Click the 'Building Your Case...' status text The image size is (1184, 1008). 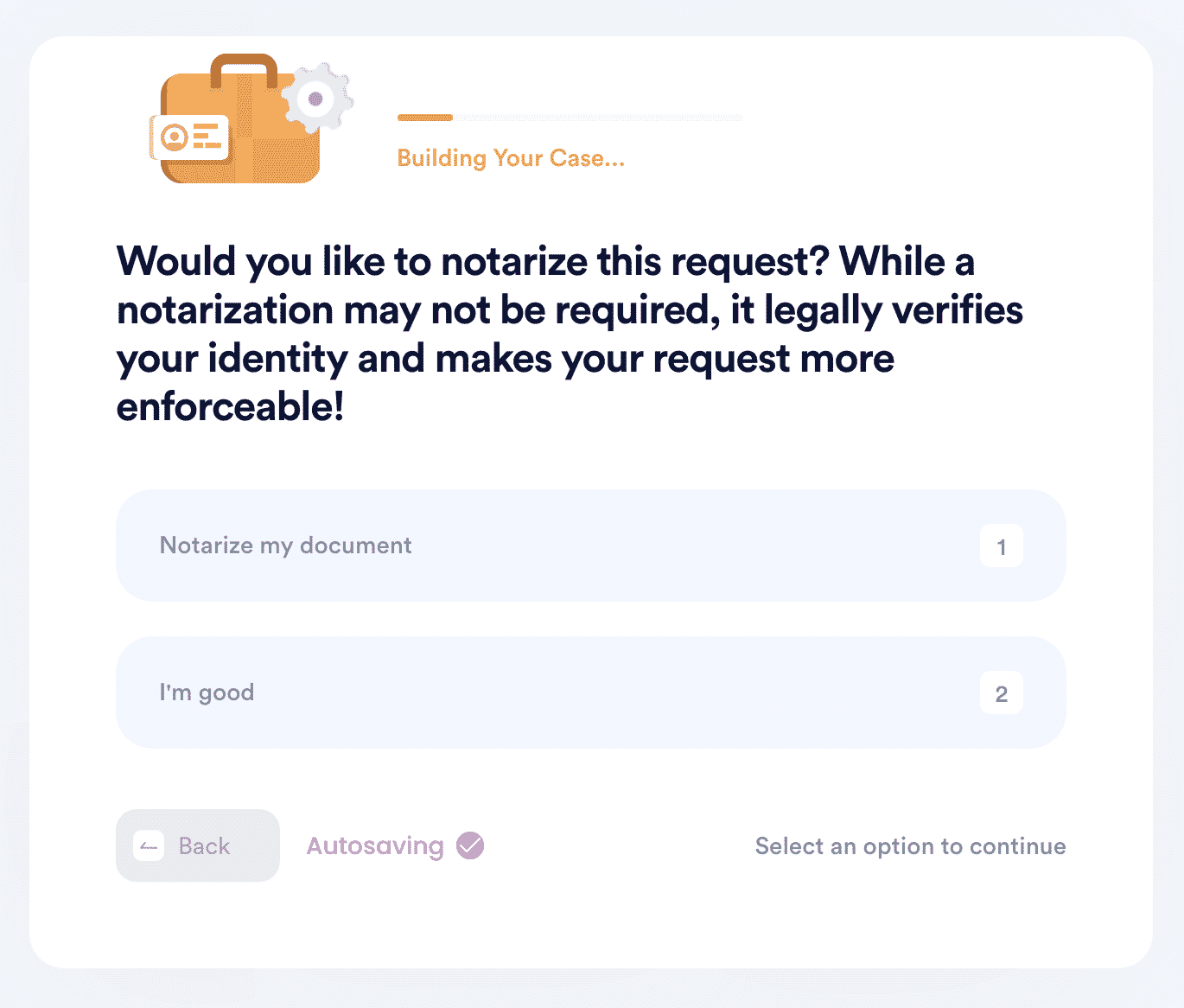(x=511, y=158)
